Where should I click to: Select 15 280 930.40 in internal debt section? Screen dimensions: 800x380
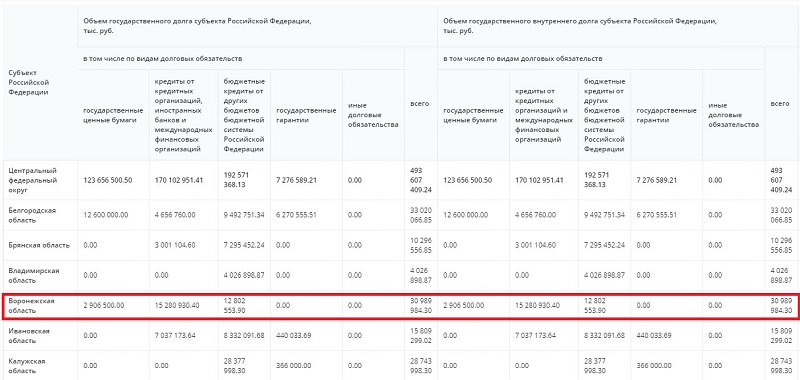coord(538,306)
